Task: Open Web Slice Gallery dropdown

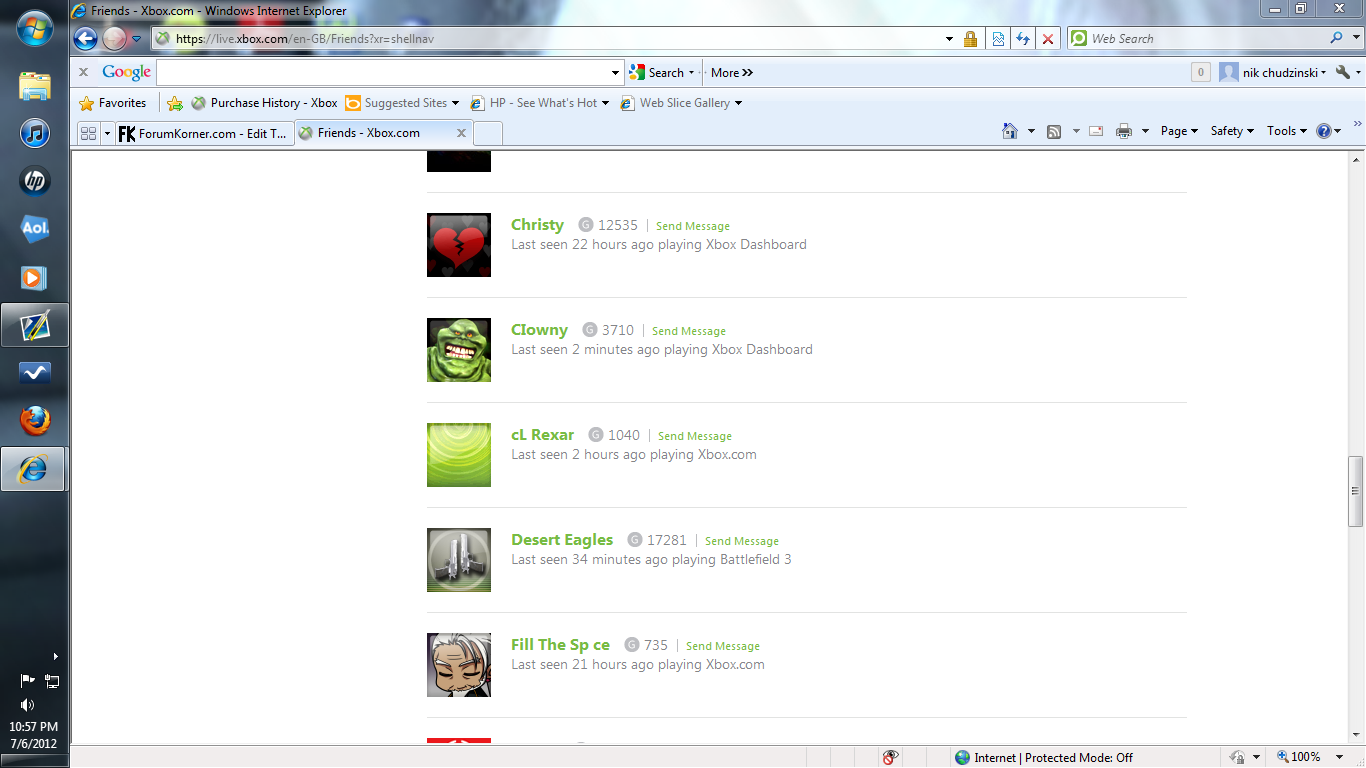Action: (738, 103)
